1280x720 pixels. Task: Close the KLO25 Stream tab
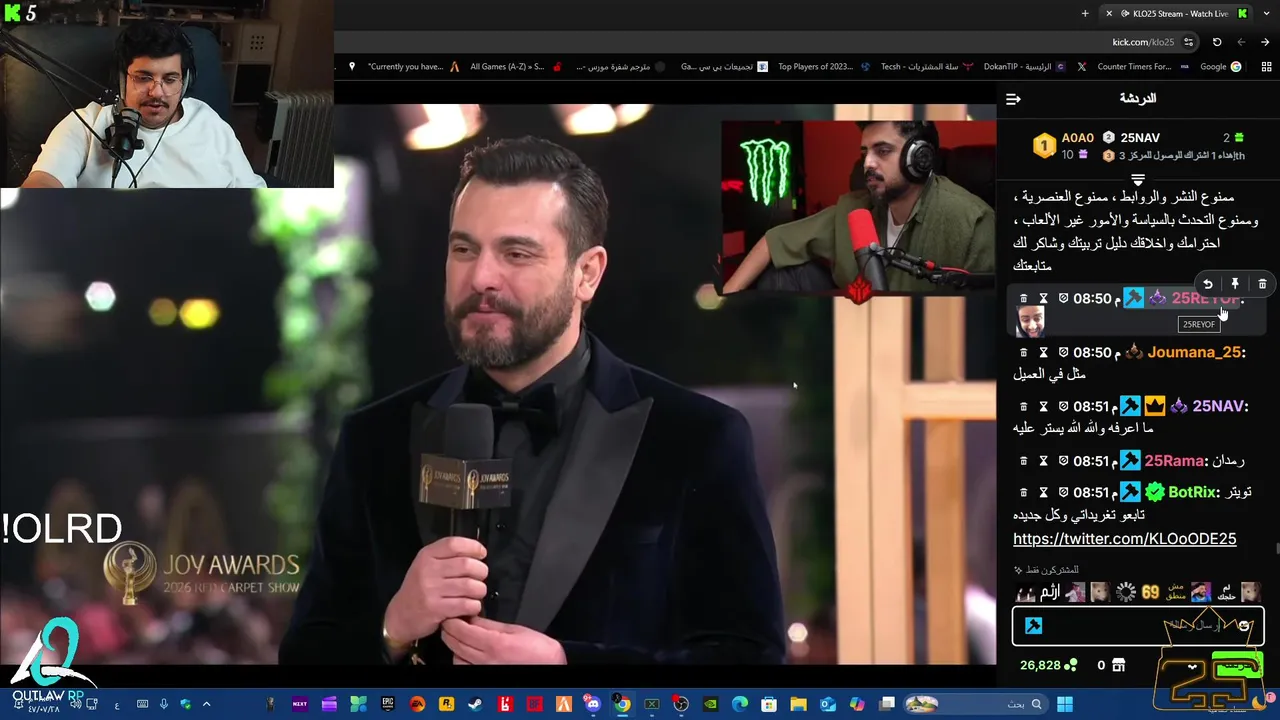(1109, 13)
